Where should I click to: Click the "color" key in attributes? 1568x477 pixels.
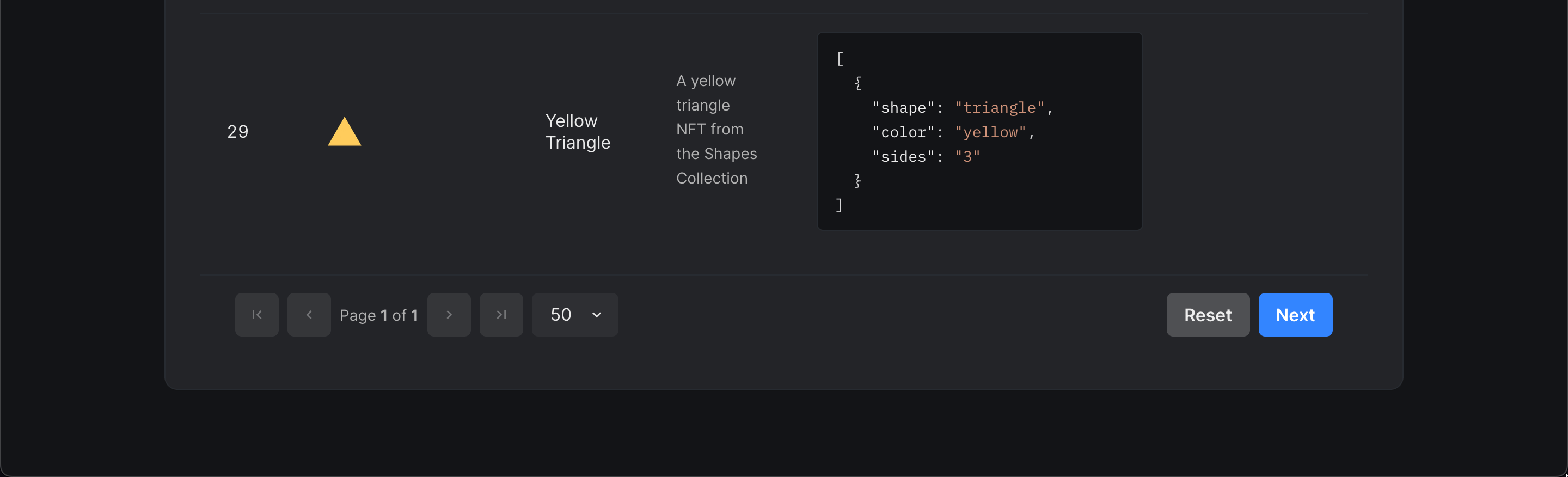pos(903,132)
